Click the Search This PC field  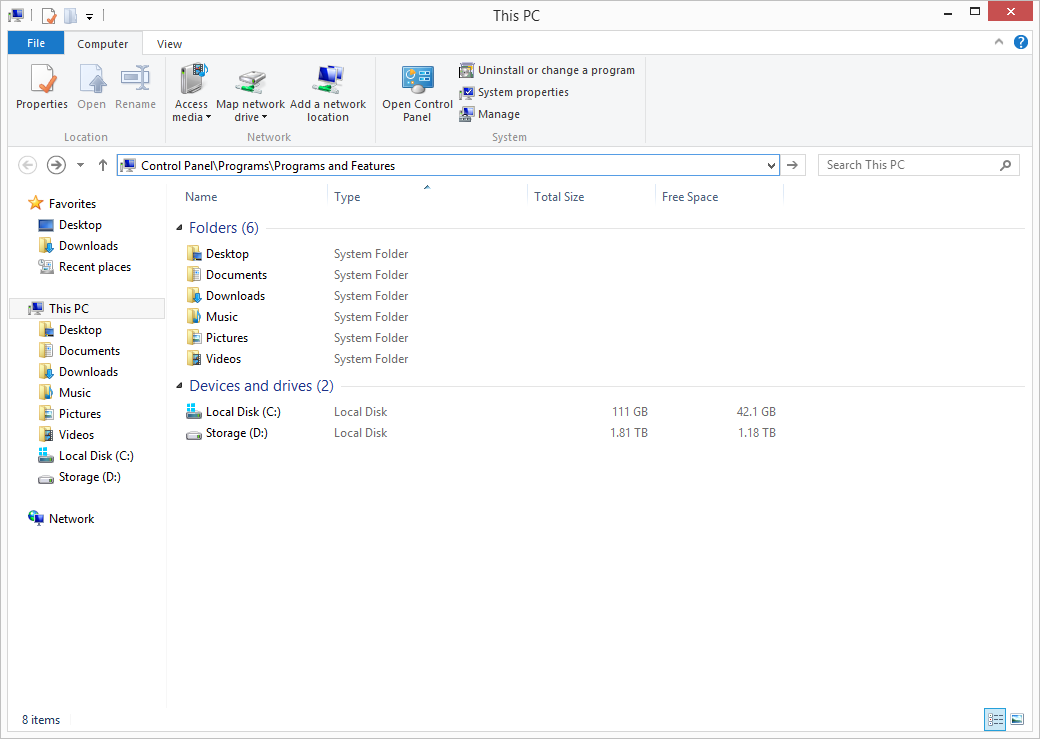click(908, 165)
